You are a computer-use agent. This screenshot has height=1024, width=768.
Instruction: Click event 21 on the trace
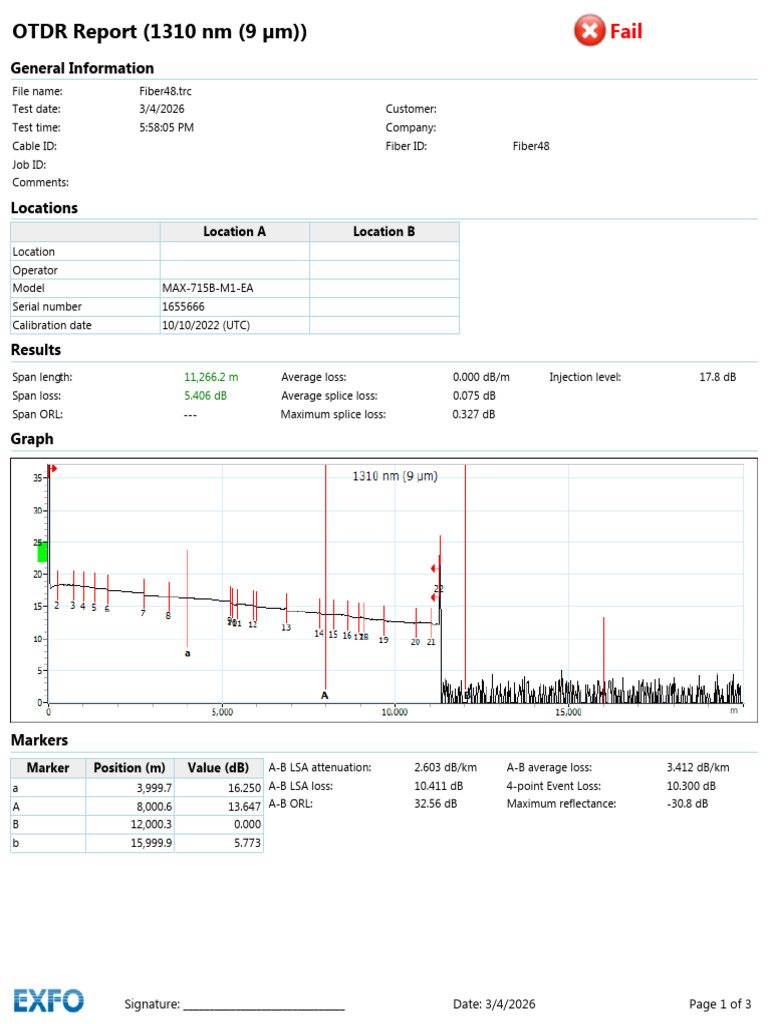431,642
